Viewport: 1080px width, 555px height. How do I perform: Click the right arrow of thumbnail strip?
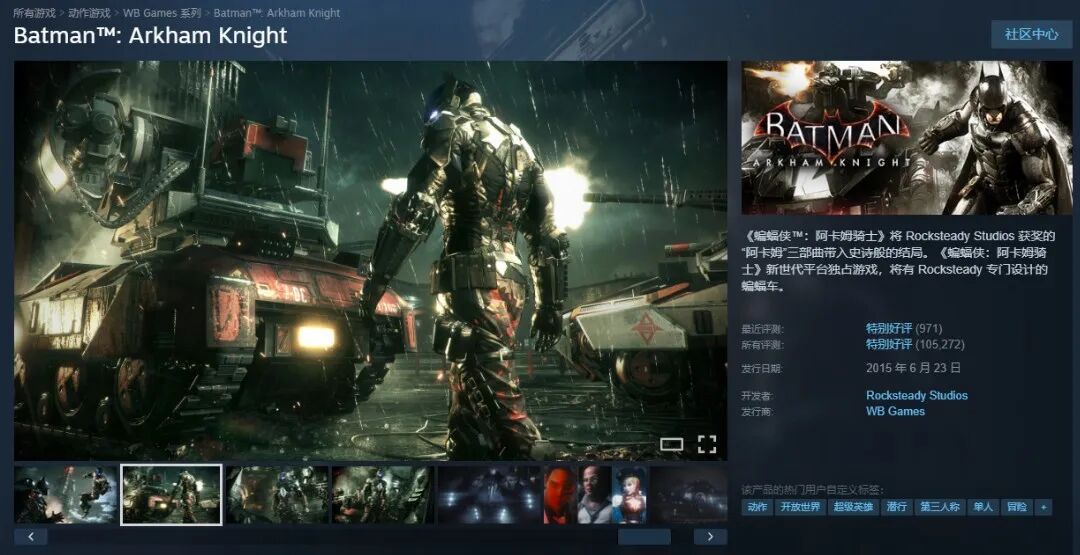click(x=710, y=536)
